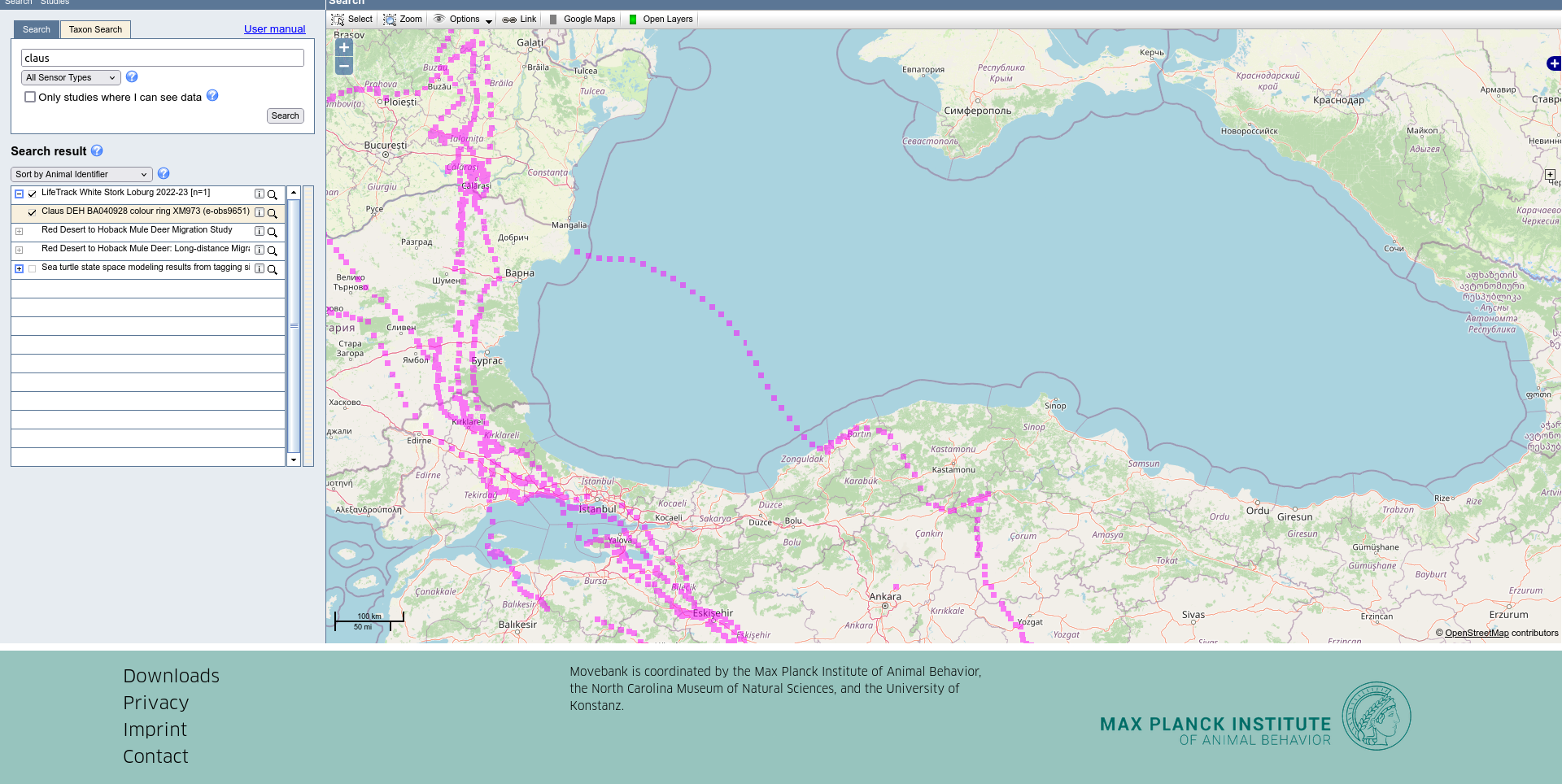
Task: Open the Options menu in map toolbar
Action: (464, 20)
